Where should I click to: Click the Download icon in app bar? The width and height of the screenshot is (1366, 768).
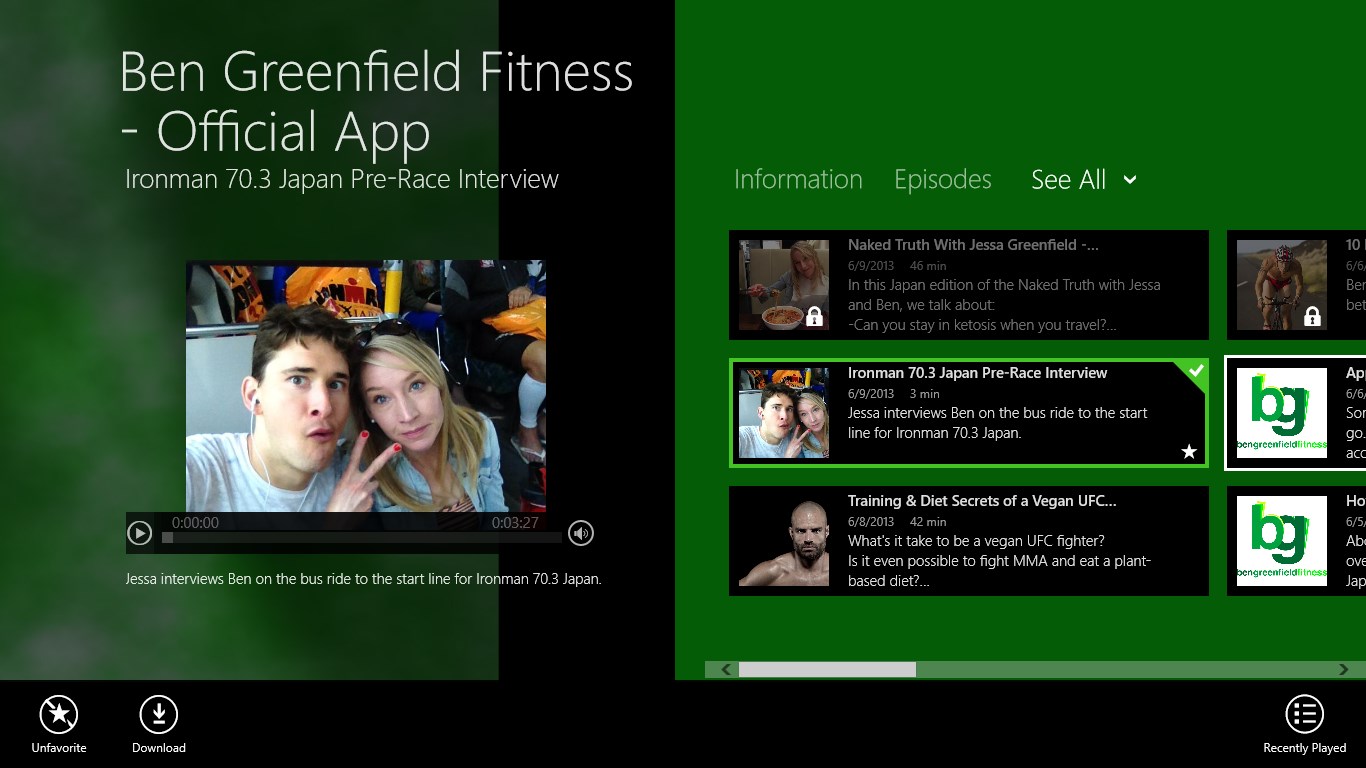(158, 714)
